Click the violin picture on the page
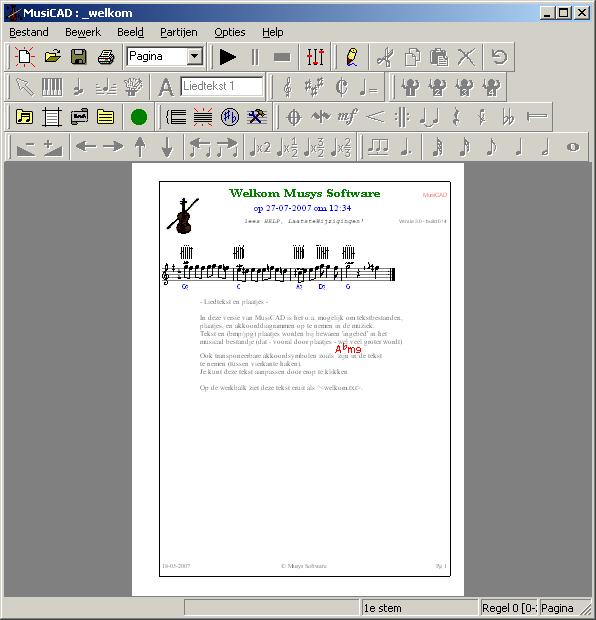Viewport: 596px width, 620px height. coord(182,215)
